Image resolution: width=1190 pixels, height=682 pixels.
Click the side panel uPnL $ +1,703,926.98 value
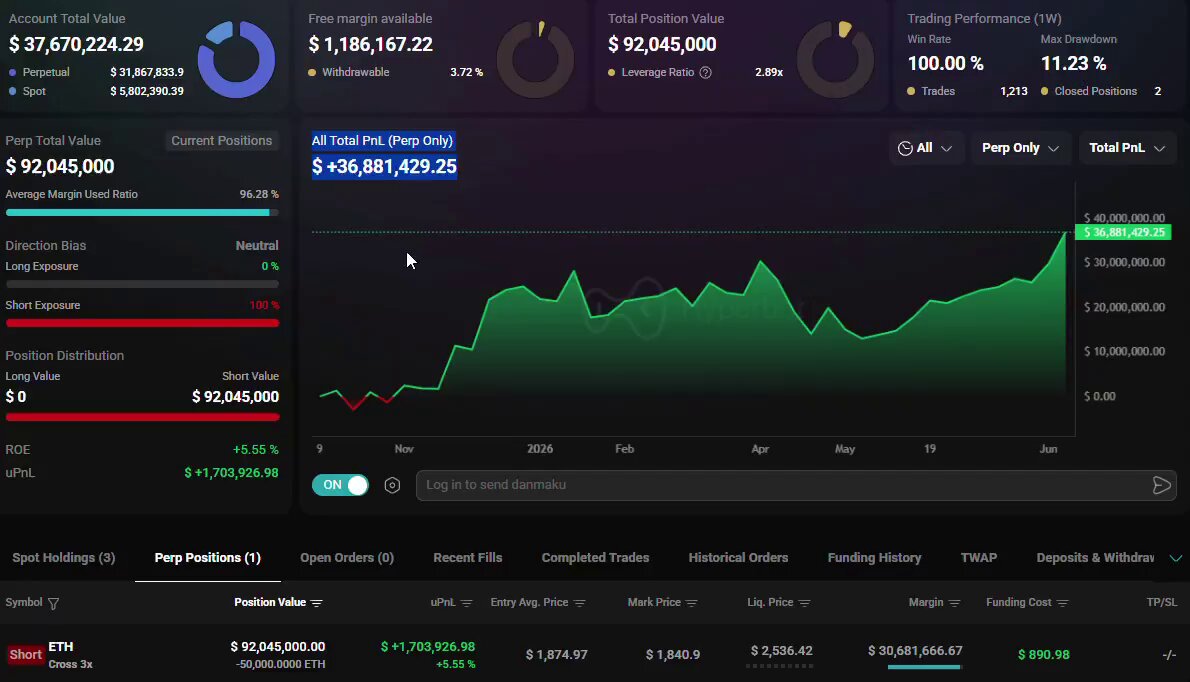[231, 473]
